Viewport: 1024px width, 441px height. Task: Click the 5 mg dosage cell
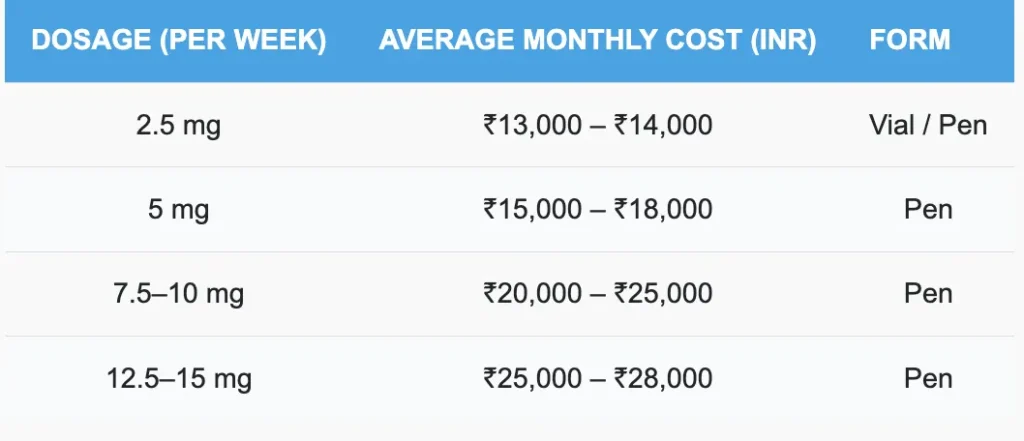tap(179, 209)
